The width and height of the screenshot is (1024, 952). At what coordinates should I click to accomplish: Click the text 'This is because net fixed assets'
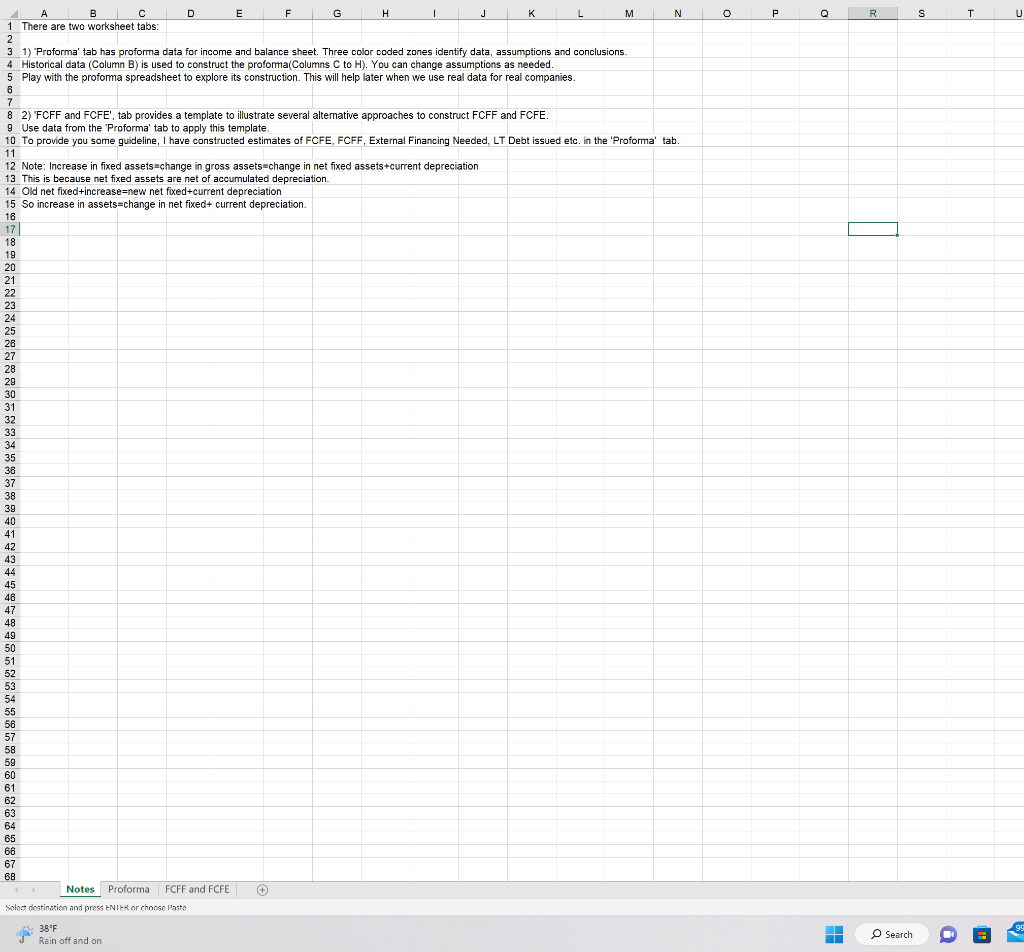[175, 179]
